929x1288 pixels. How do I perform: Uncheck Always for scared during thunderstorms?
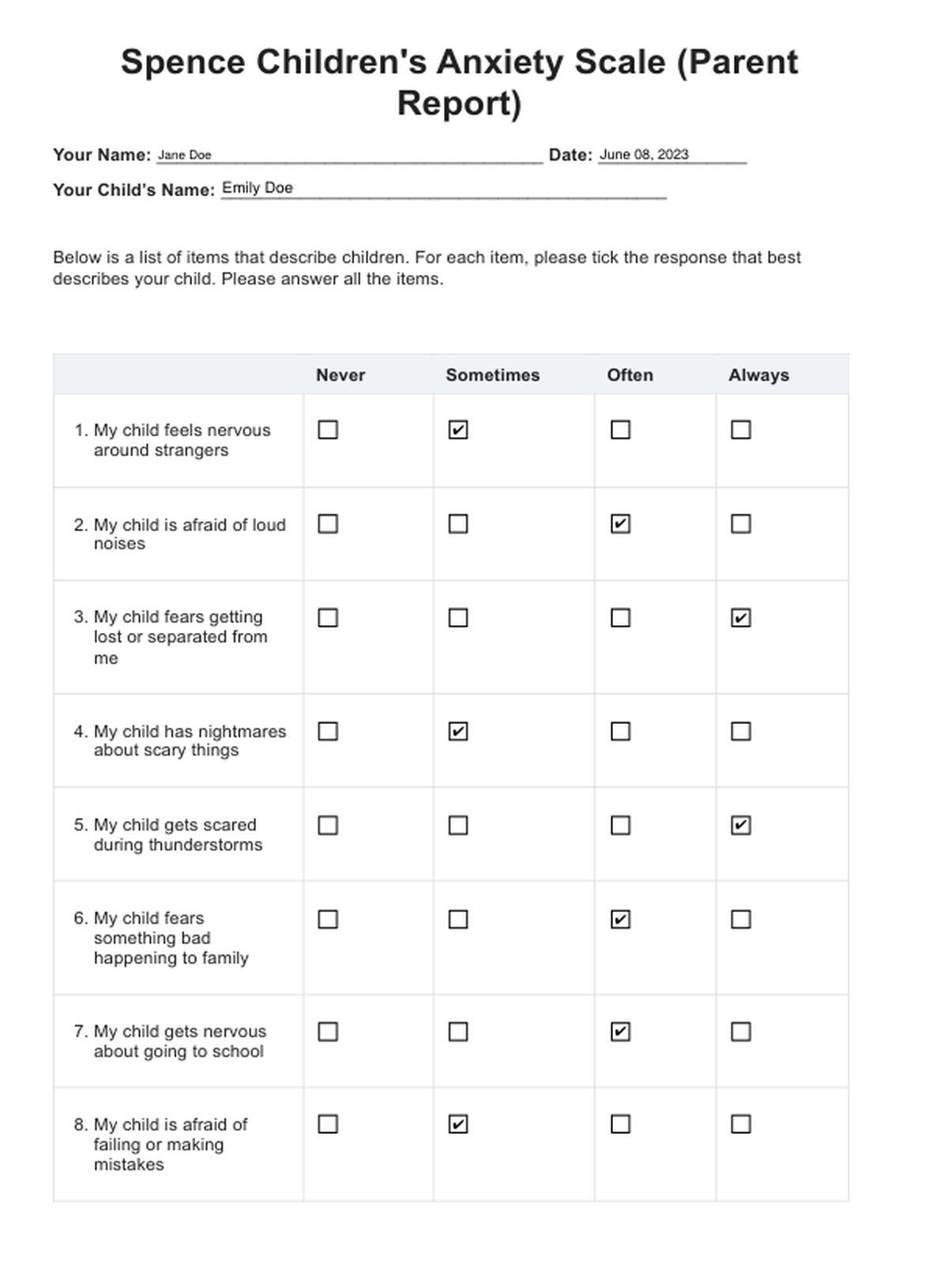[741, 826]
